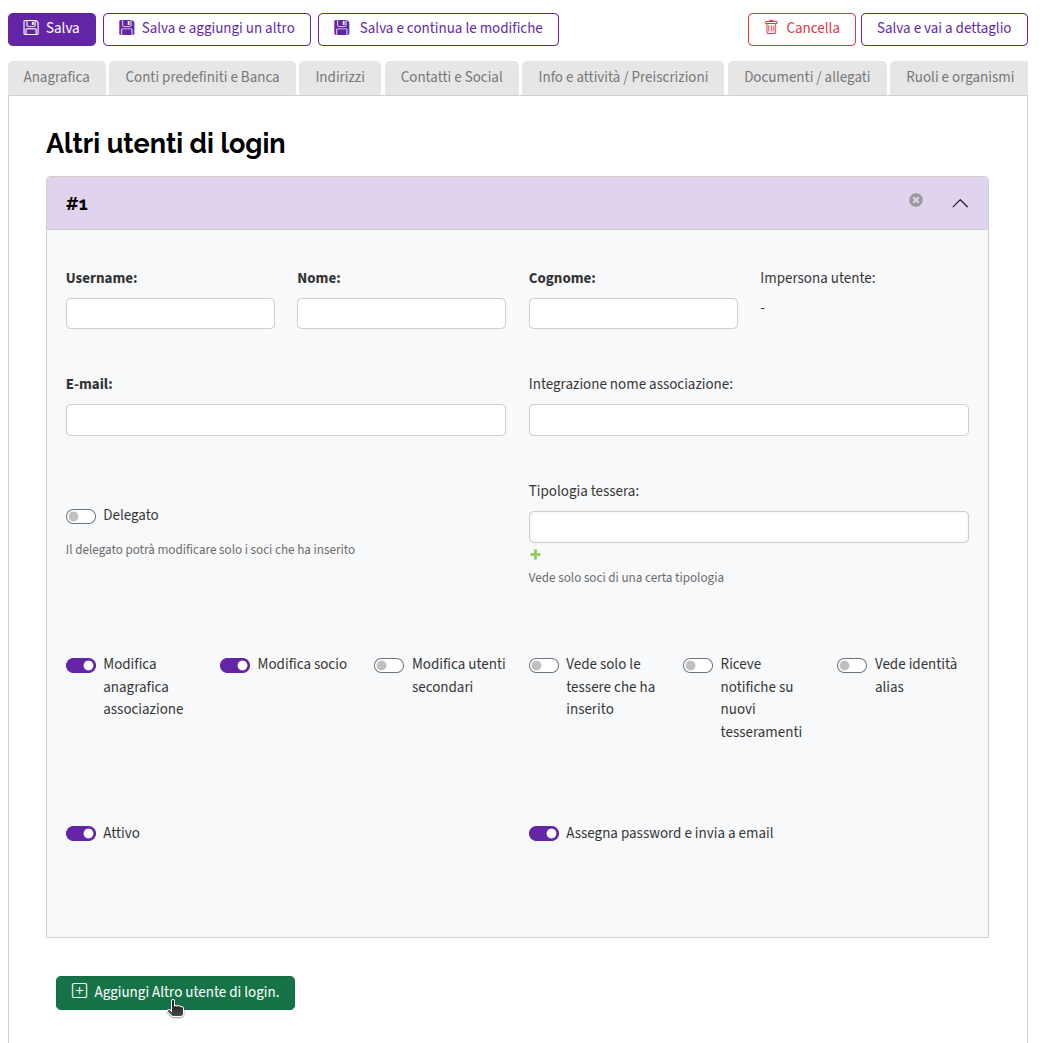Click Salva e continua le modifiche
The height and width of the screenshot is (1043, 1045).
point(438,29)
